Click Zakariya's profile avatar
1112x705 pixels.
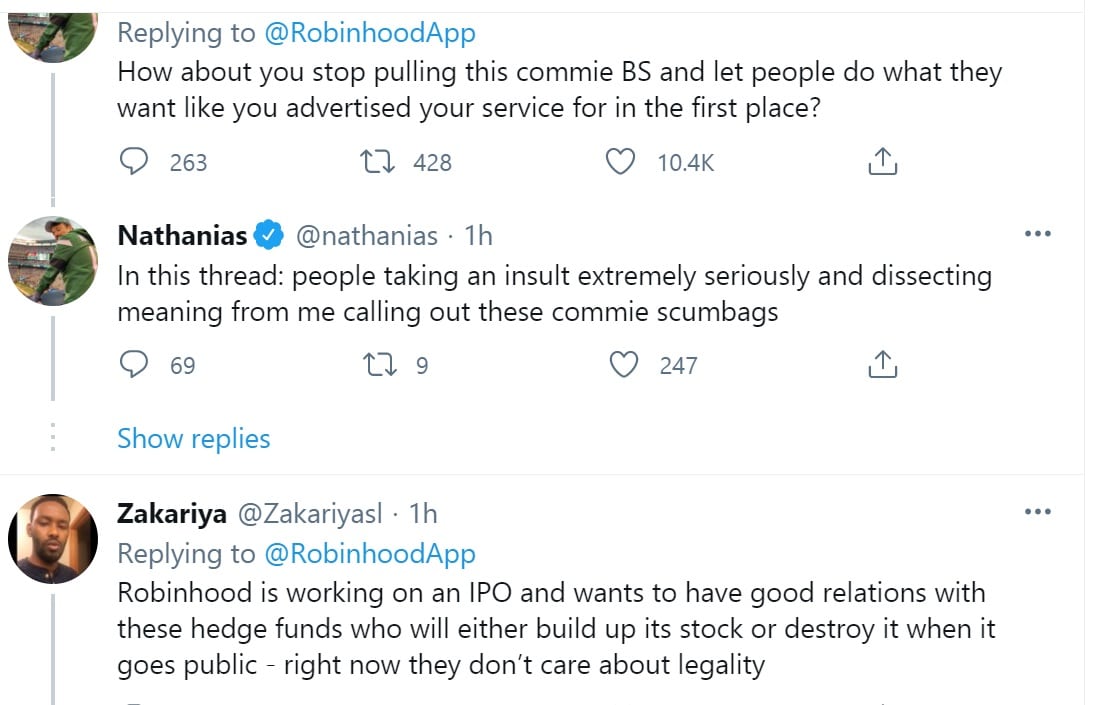pyautogui.click(x=52, y=539)
